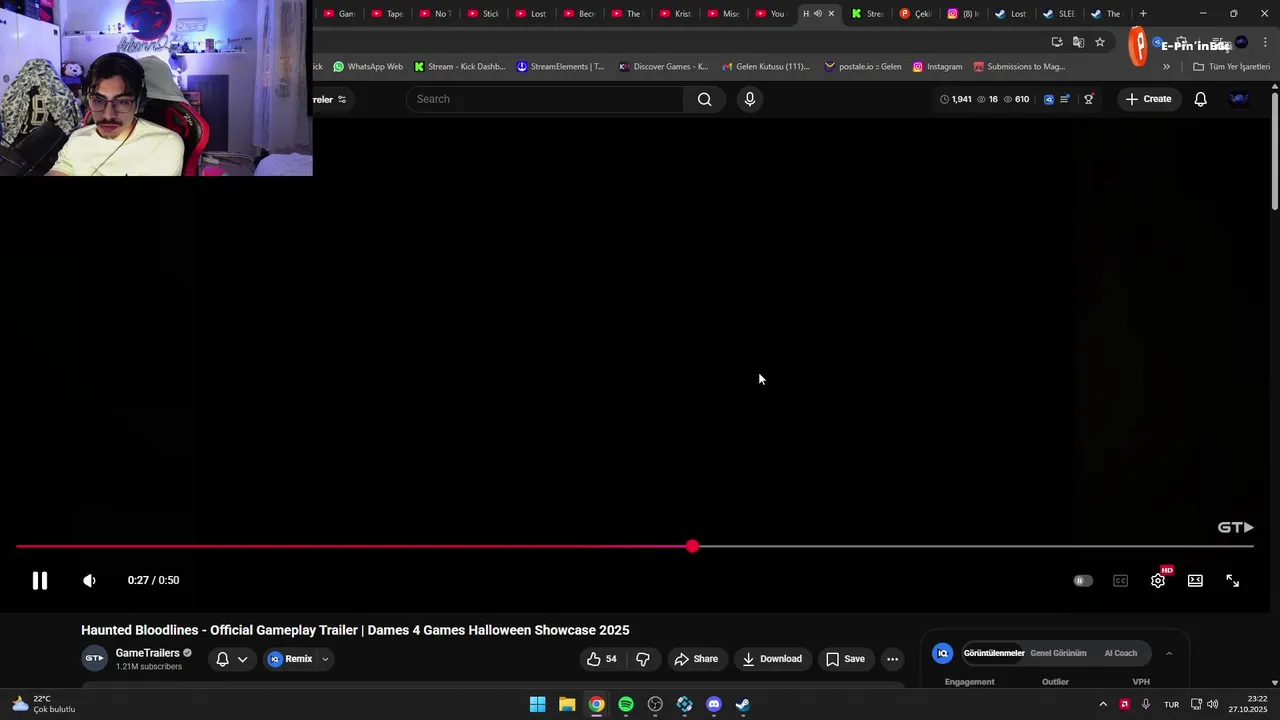Expand the Remix dropdown arrow

coord(325,659)
